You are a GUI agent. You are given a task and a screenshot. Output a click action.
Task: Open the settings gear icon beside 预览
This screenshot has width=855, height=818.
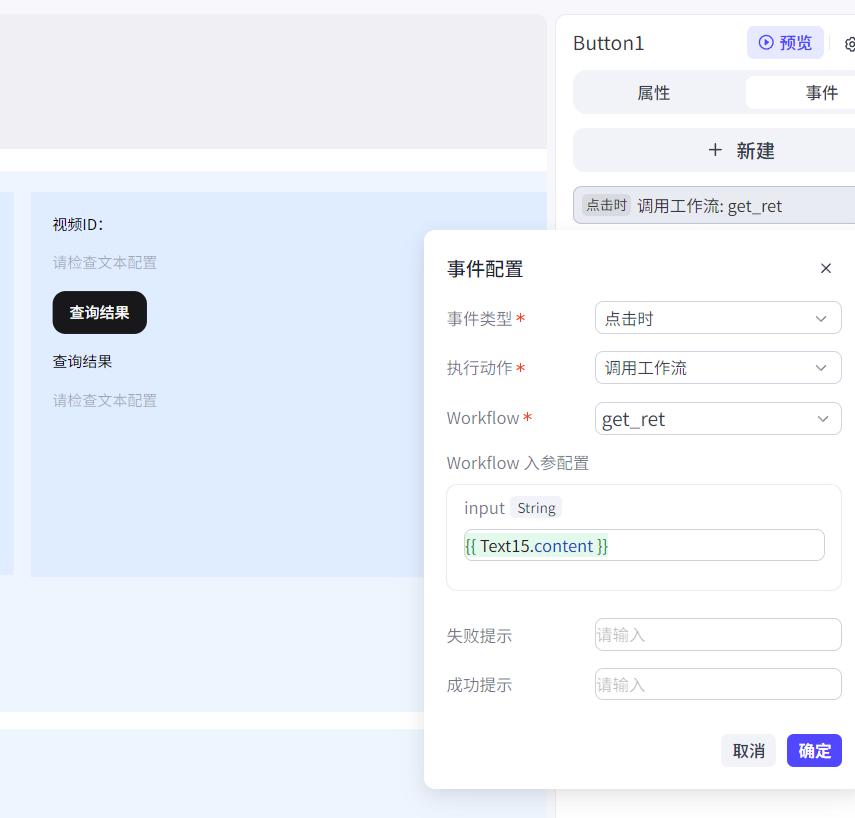click(x=849, y=44)
